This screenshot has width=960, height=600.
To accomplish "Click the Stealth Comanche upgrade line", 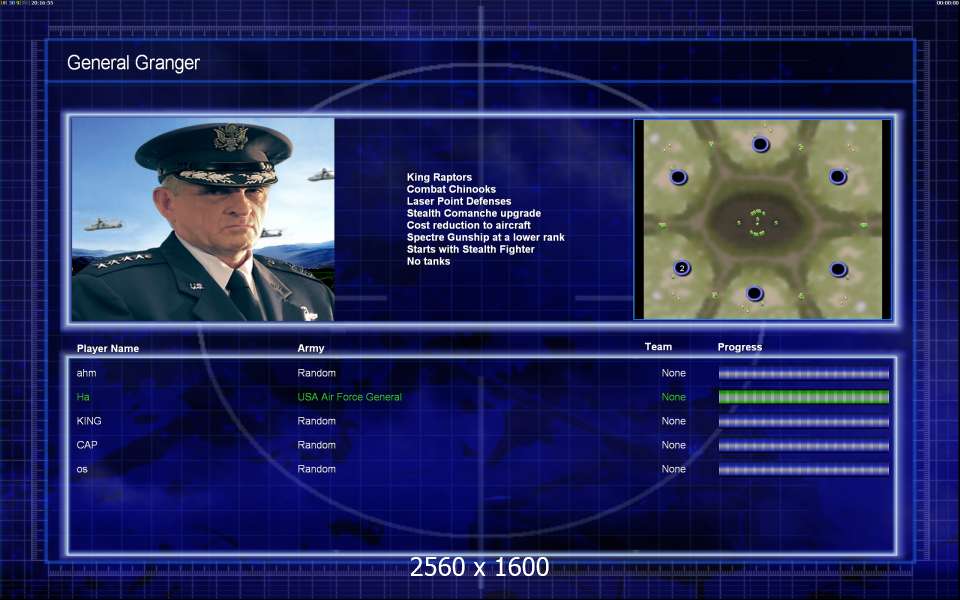I will (474, 213).
